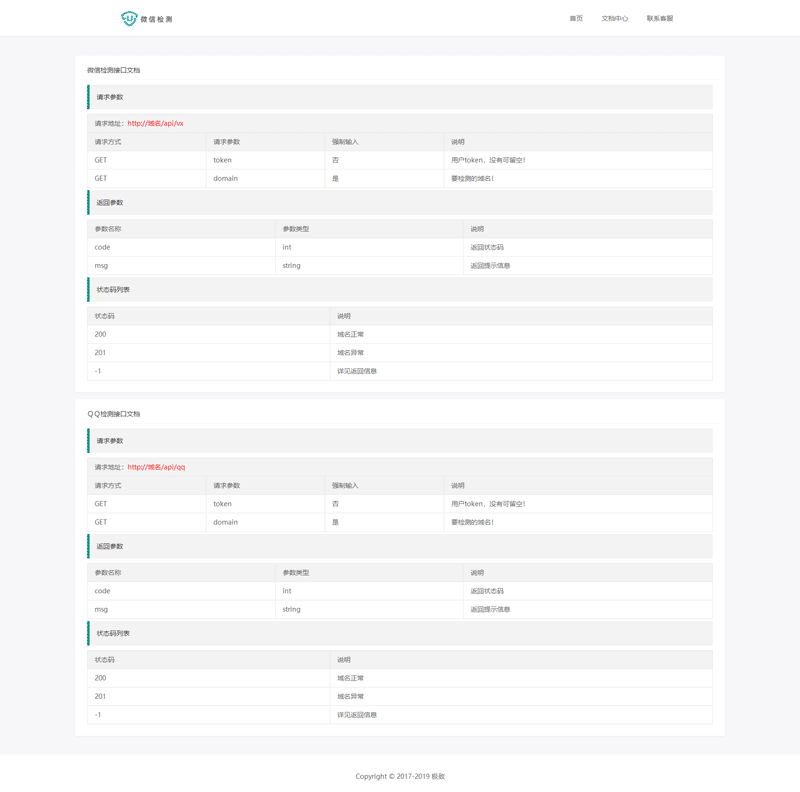Go to 文档中心 in the top navigation

click(615, 19)
